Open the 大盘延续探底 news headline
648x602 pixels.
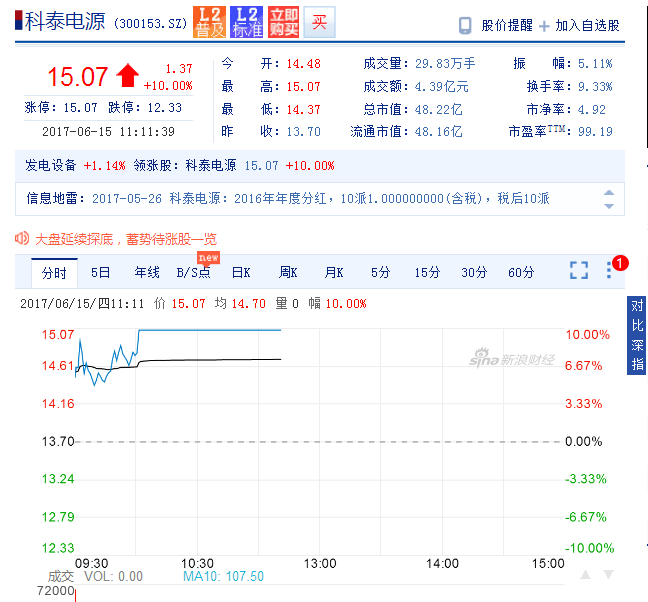point(126,239)
